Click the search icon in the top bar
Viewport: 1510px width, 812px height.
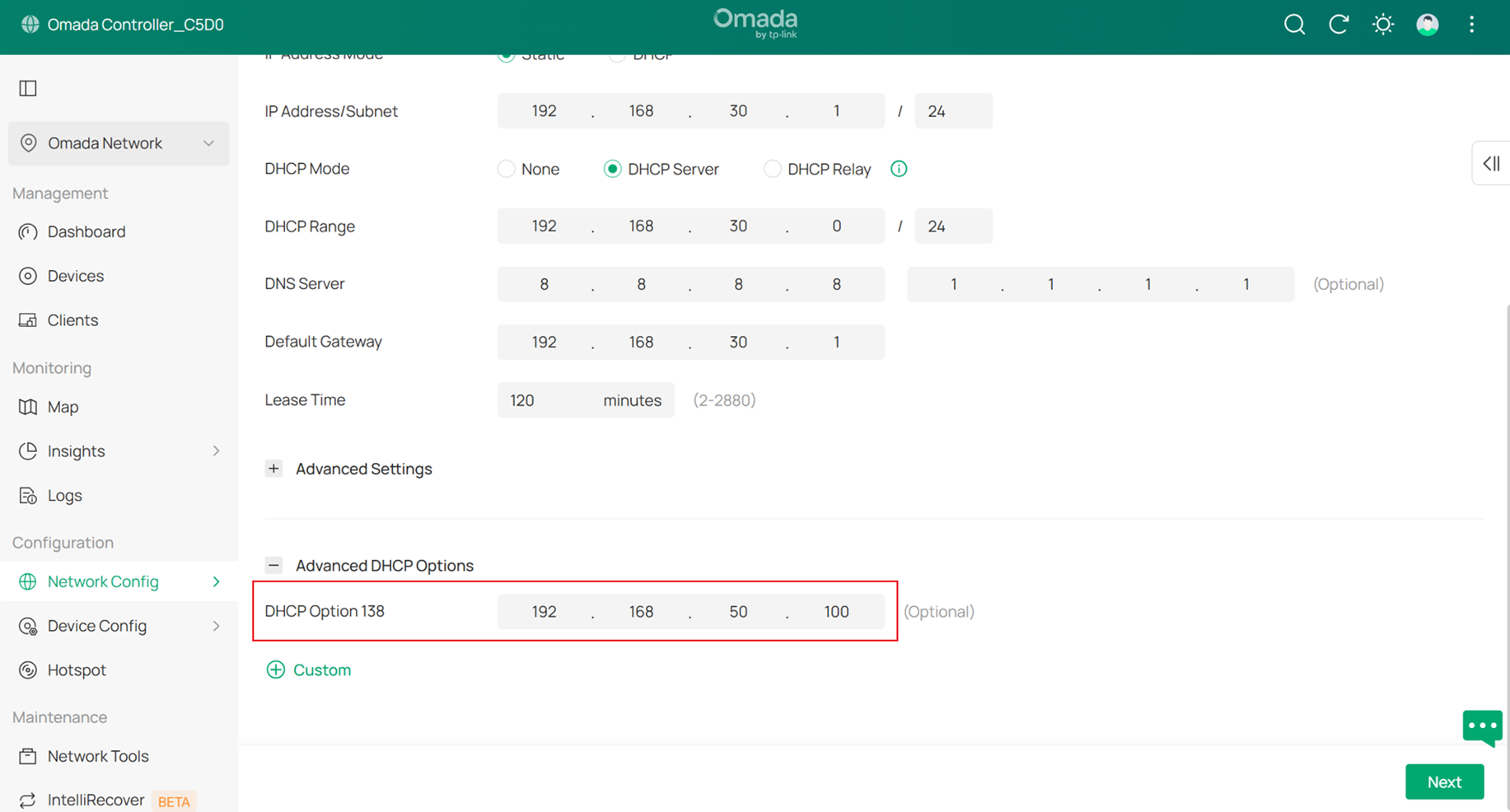[x=1293, y=24]
